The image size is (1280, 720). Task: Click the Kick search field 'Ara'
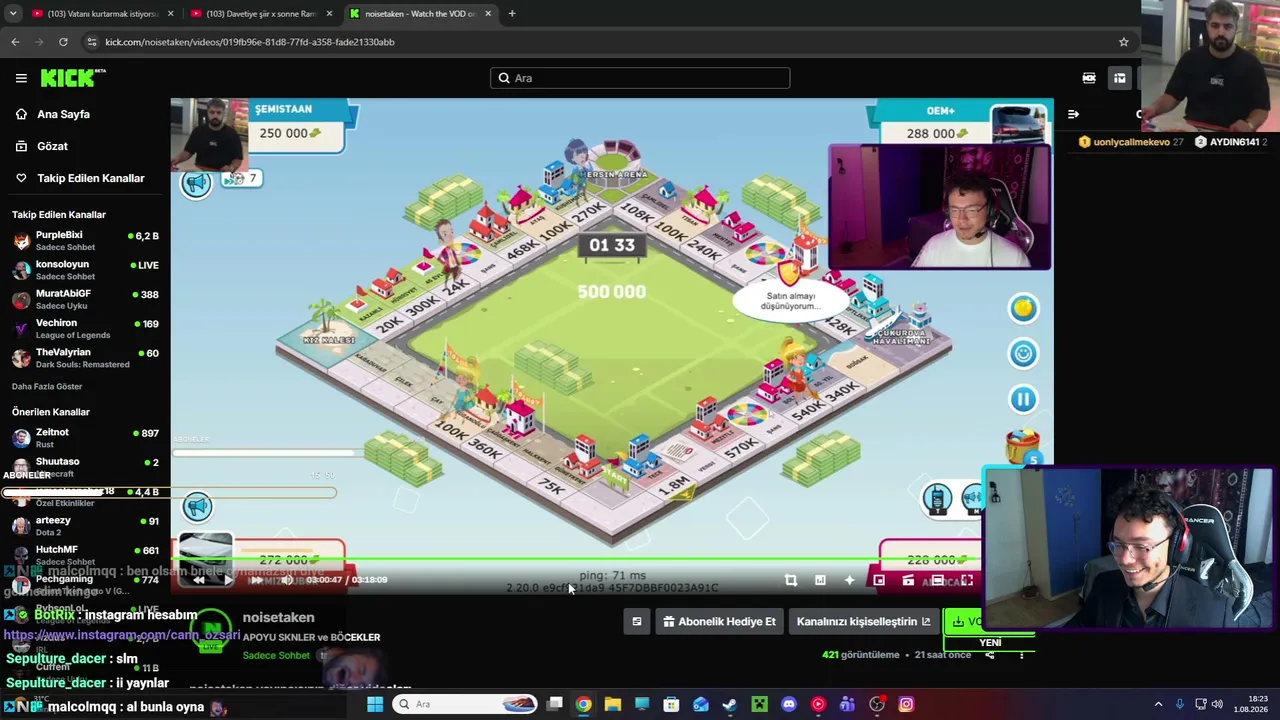click(640, 78)
